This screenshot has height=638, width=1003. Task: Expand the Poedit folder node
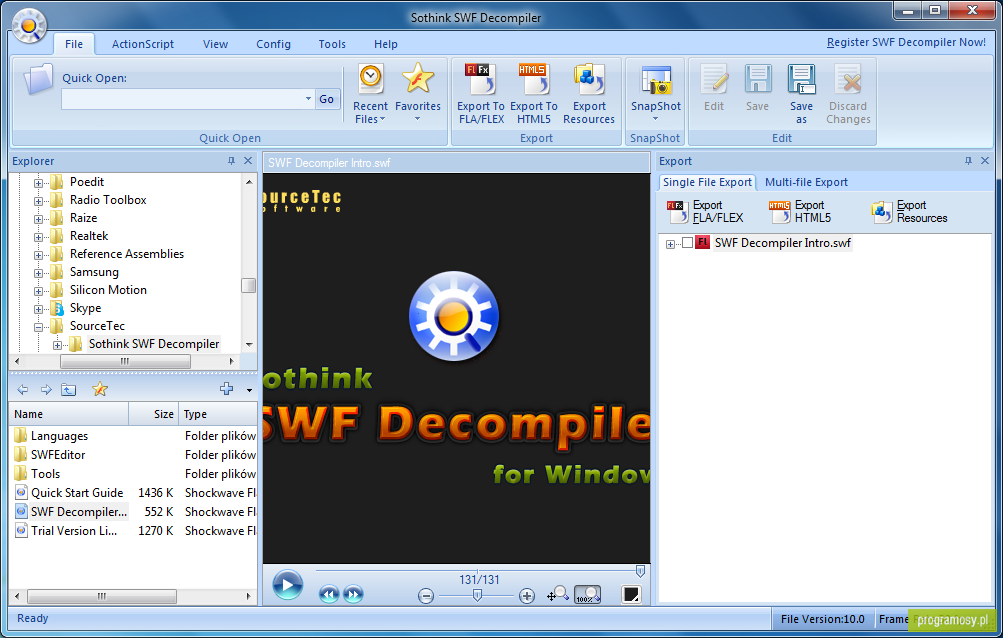point(38,183)
